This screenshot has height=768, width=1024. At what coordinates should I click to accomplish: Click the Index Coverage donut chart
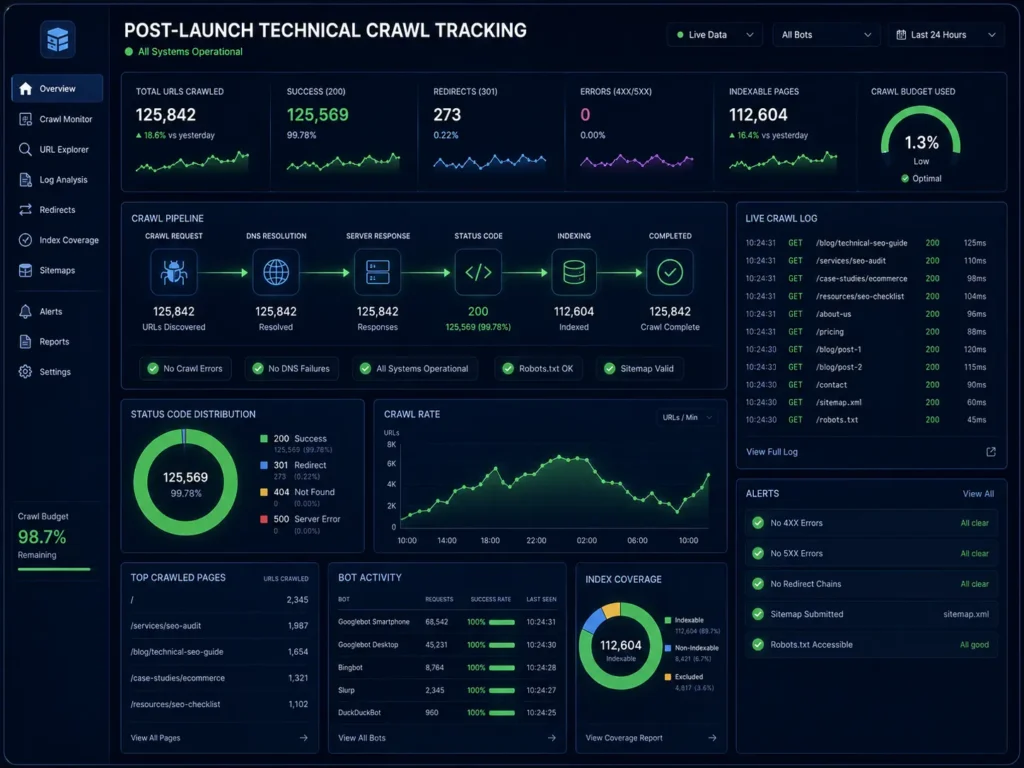(620, 646)
